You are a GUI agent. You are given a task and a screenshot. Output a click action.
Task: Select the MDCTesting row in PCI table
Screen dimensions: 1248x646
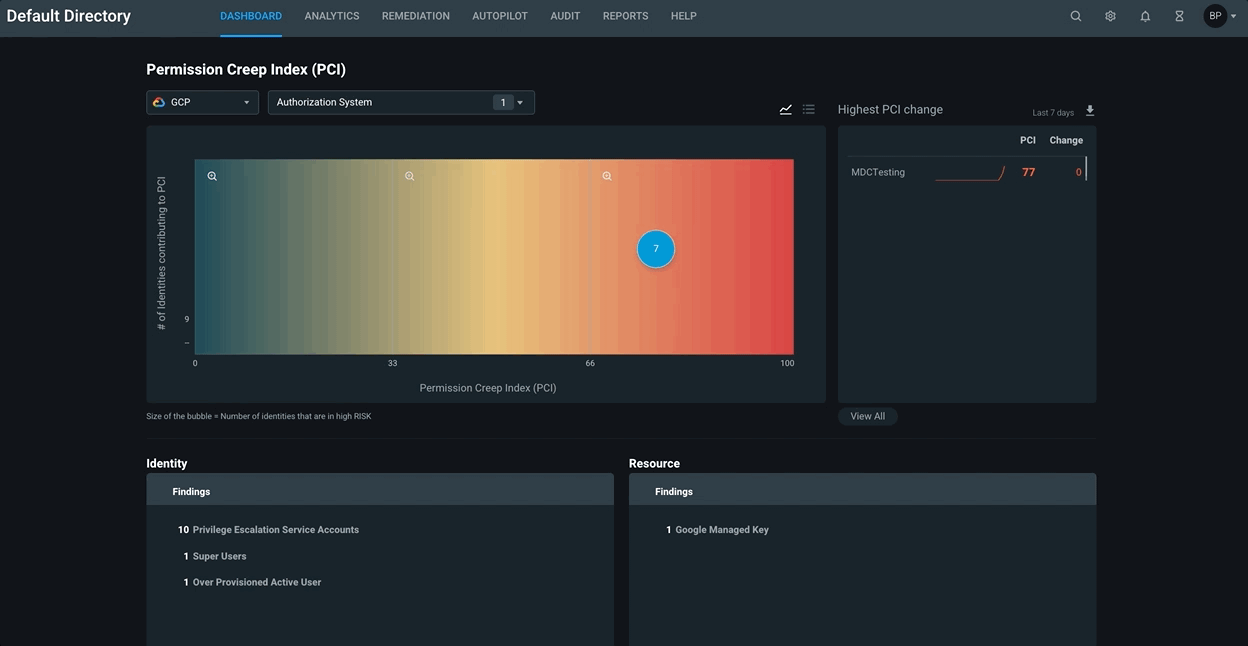(x=878, y=172)
